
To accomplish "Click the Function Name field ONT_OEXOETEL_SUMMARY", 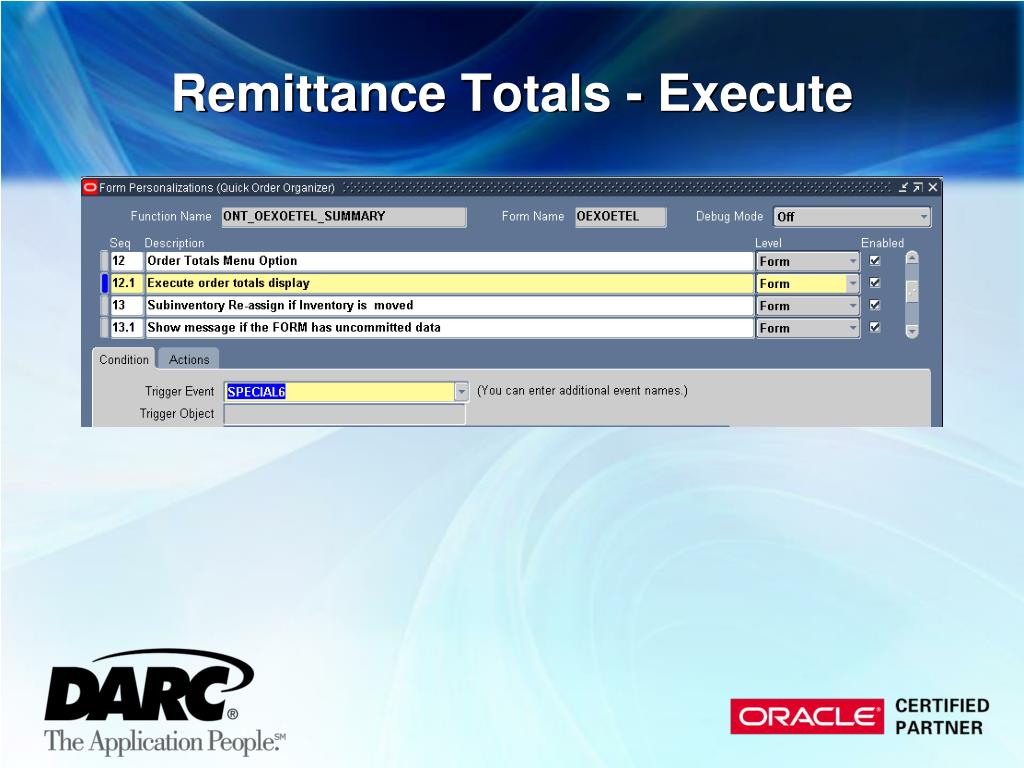I will click(344, 217).
